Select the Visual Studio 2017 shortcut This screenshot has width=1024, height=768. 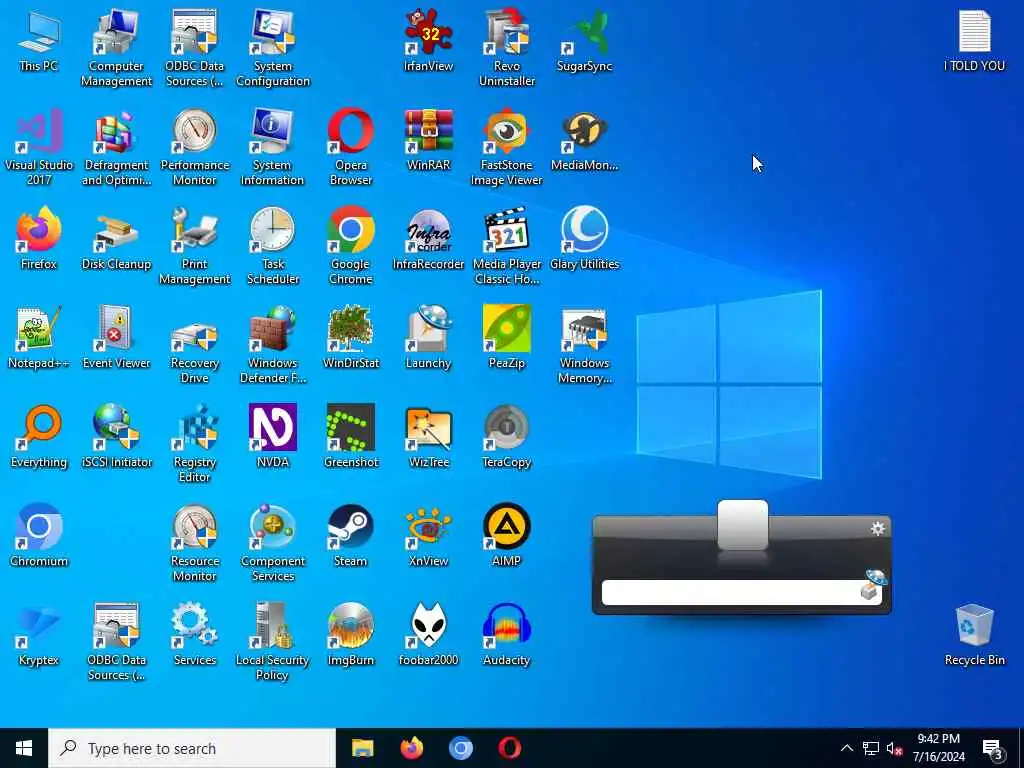(x=39, y=147)
